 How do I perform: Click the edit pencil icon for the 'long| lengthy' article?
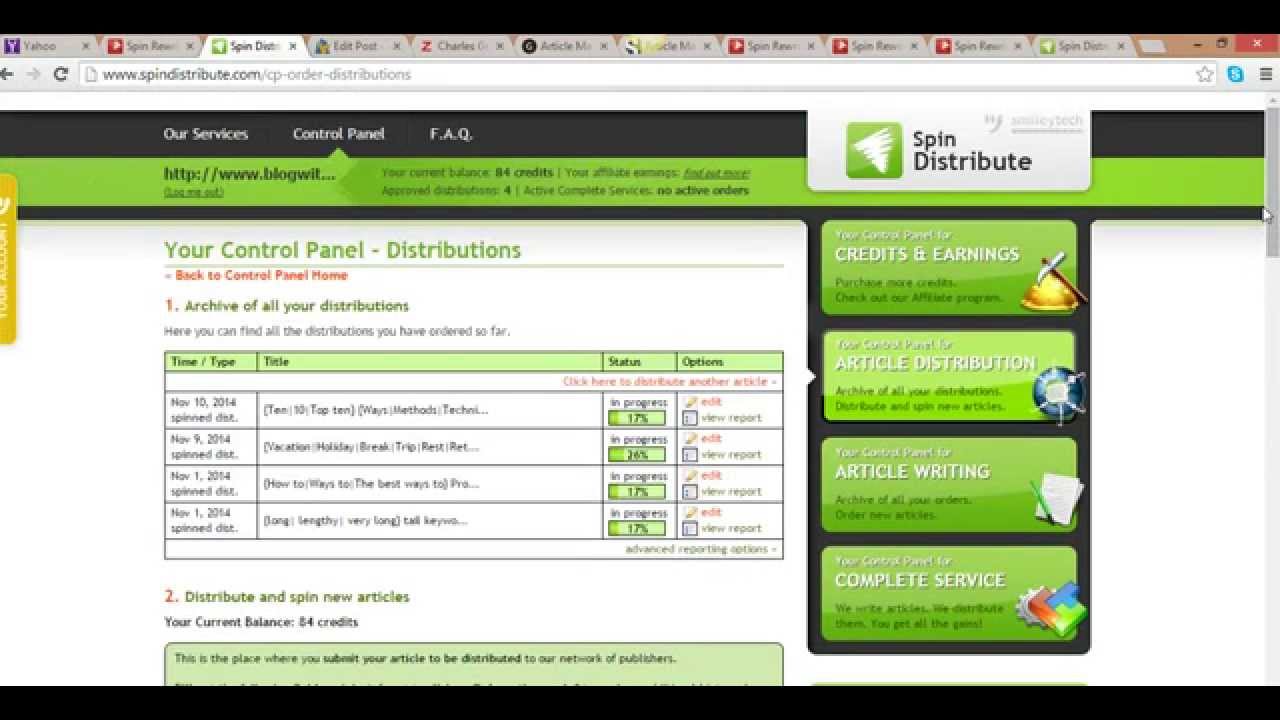coord(690,513)
